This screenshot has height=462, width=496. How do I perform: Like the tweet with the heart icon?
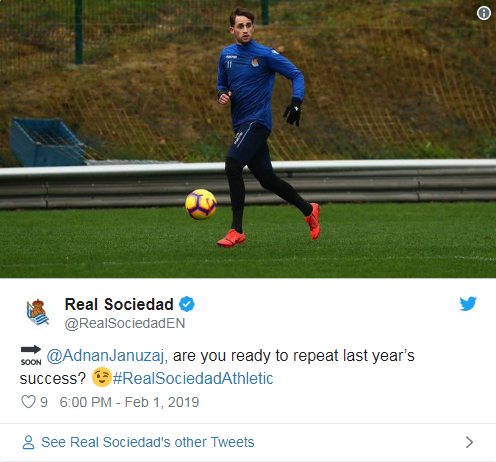pos(28,402)
